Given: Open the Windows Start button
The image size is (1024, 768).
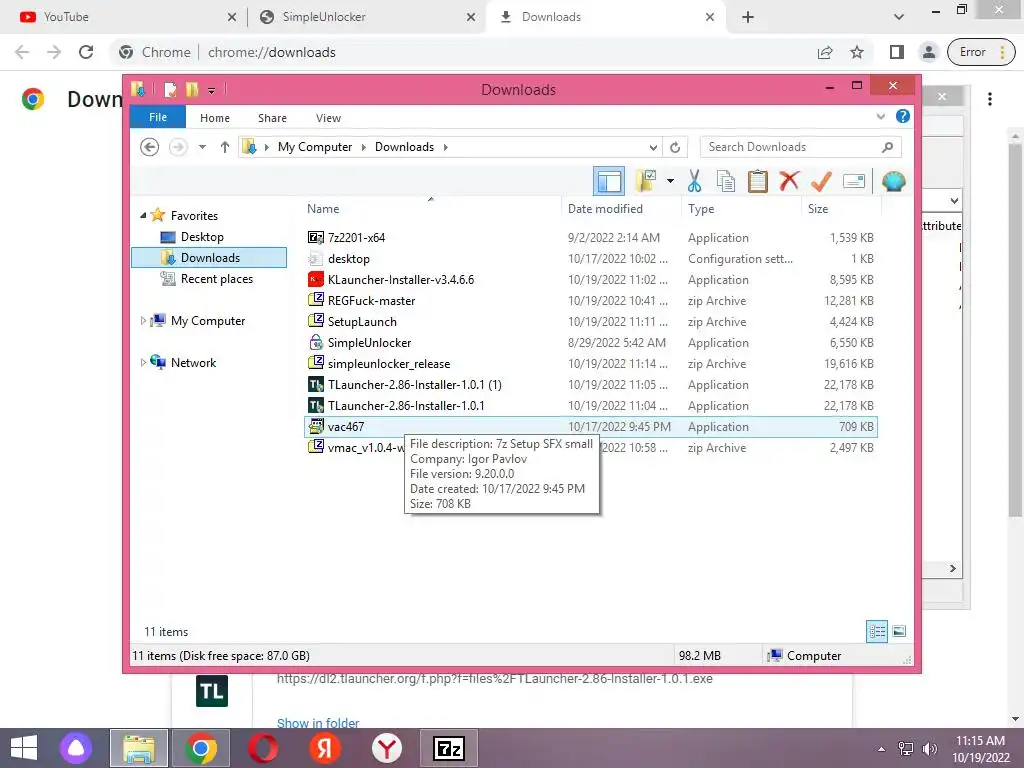Looking at the screenshot, I should pos(24,748).
